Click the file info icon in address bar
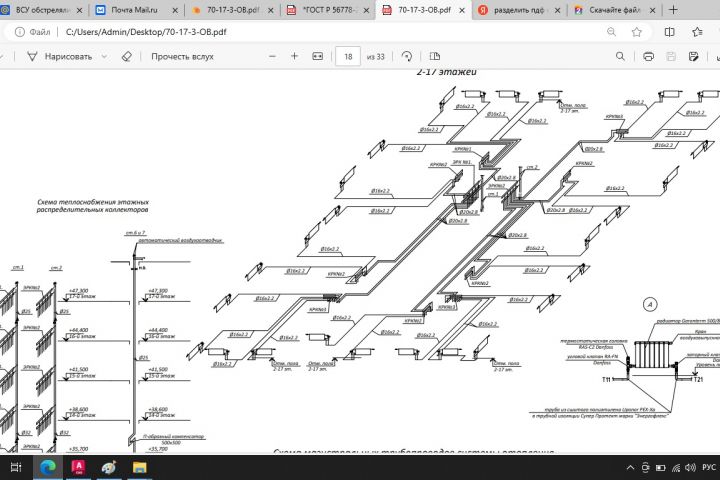The image size is (720, 480). pyautogui.click(x=20, y=32)
